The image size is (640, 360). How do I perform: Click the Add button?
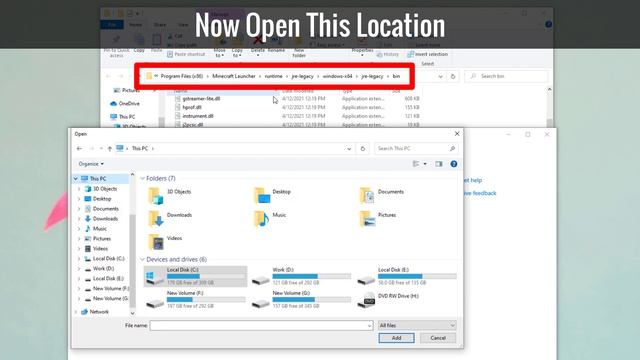point(396,338)
